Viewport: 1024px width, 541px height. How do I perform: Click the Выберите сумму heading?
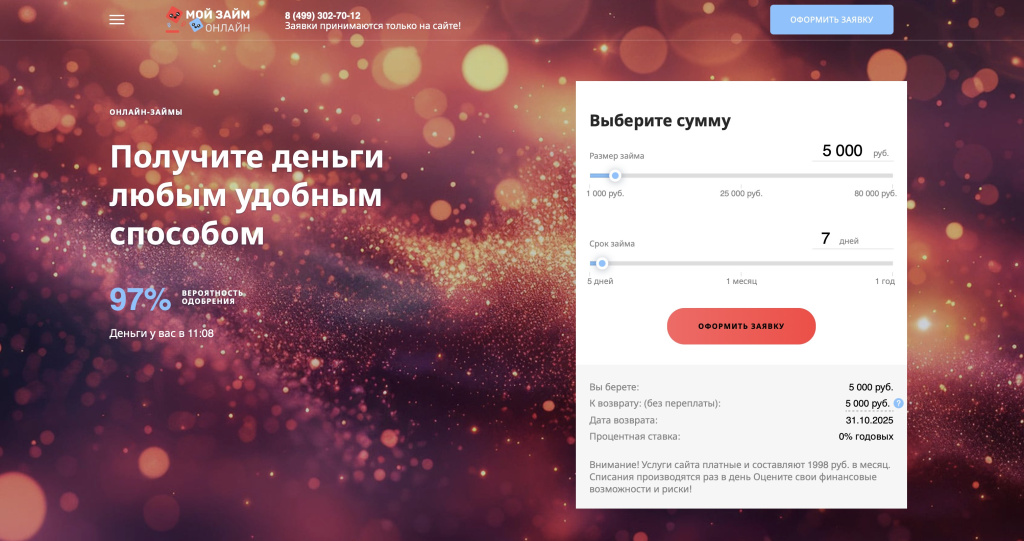(x=660, y=121)
